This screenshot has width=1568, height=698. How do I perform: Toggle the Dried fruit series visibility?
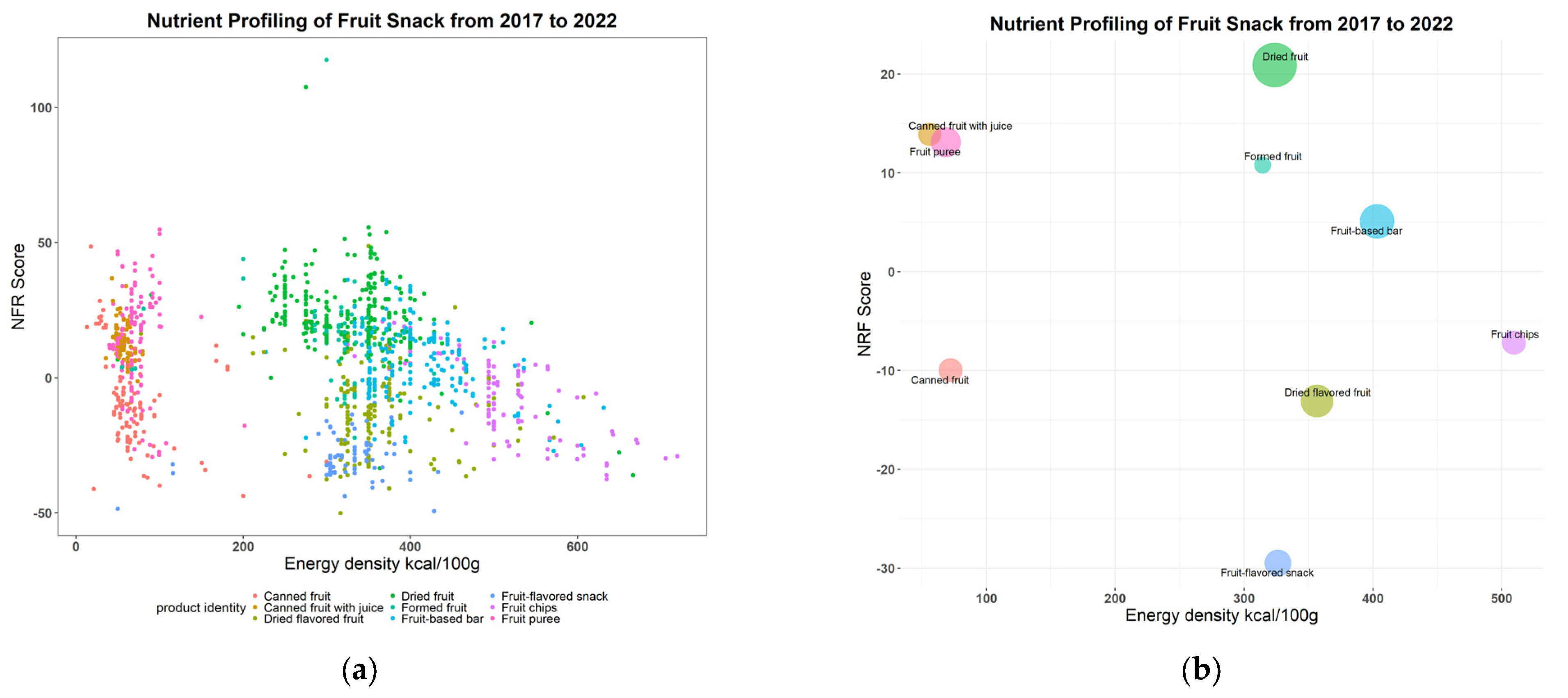pyautogui.click(x=393, y=596)
